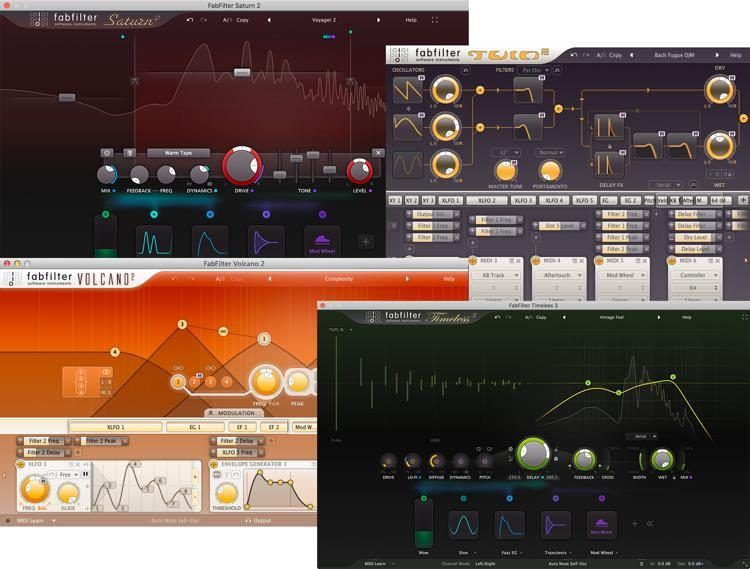Remove Dry Level modulation slot in Twin 2
The width and height of the screenshot is (750, 569).
pos(718,237)
